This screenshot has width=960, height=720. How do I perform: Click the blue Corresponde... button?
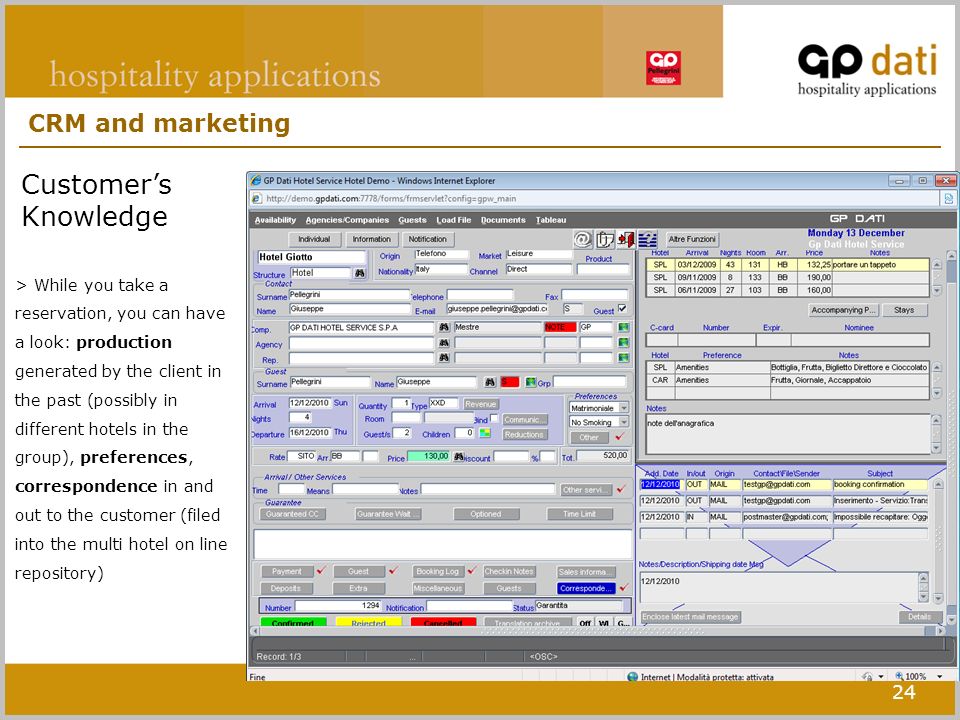point(585,588)
